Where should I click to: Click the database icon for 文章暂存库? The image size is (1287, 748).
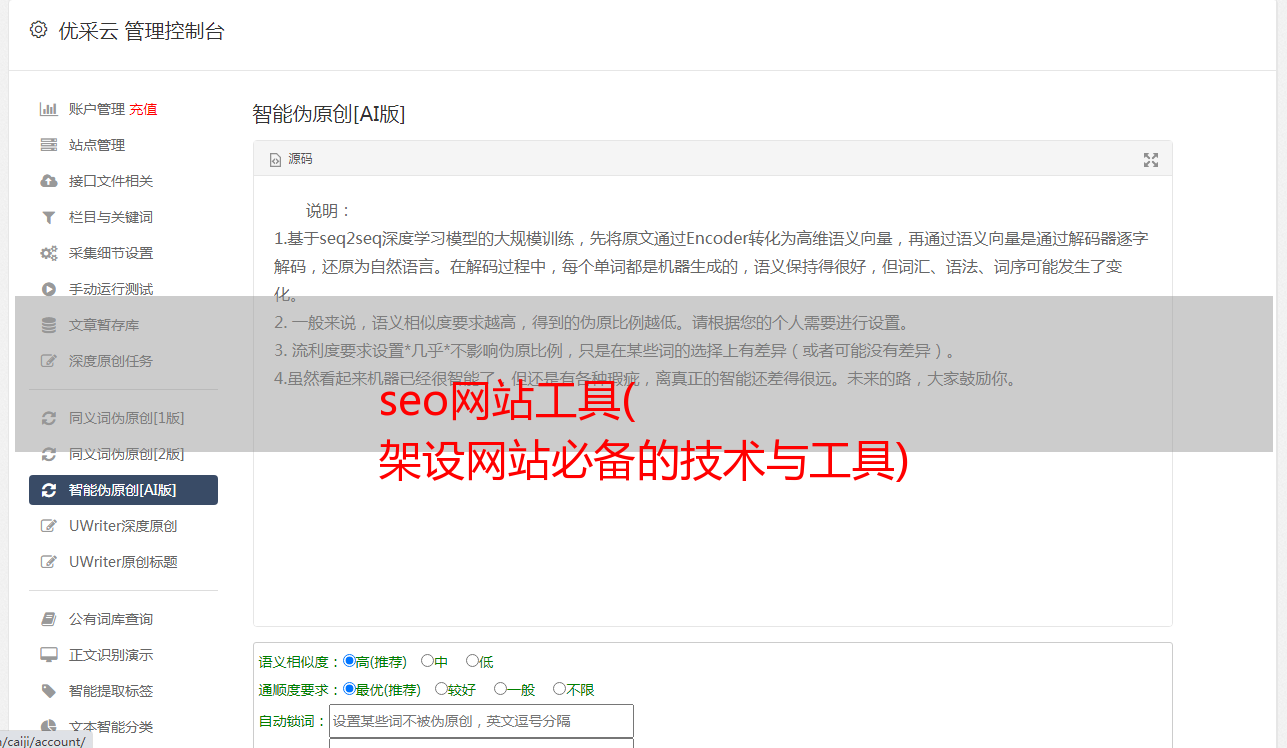pos(48,325)
